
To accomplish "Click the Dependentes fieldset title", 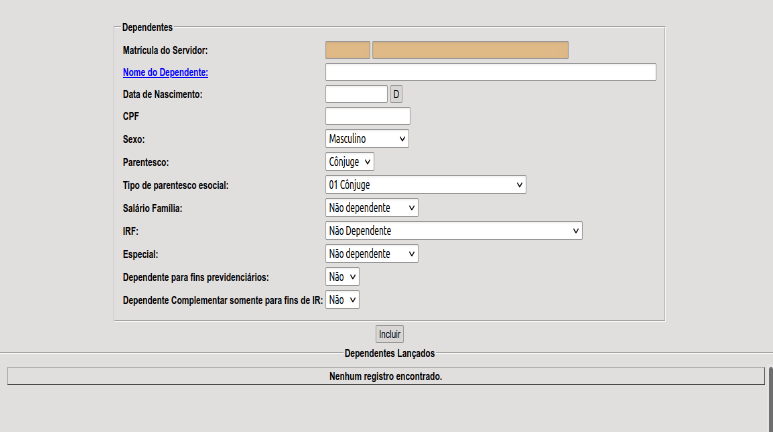I will [x=147, y=27].
